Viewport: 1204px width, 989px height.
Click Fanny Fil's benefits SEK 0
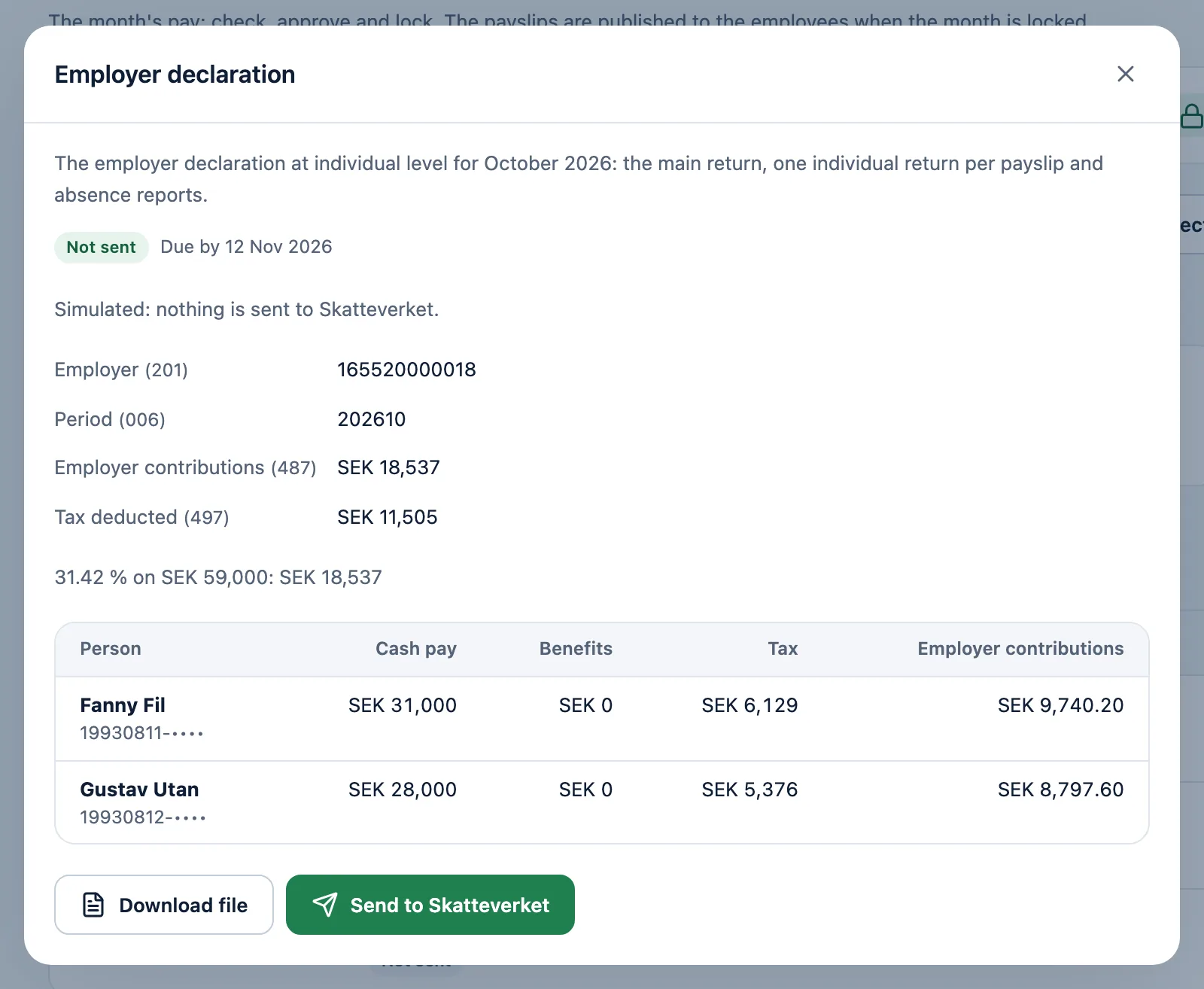point(585,705)
